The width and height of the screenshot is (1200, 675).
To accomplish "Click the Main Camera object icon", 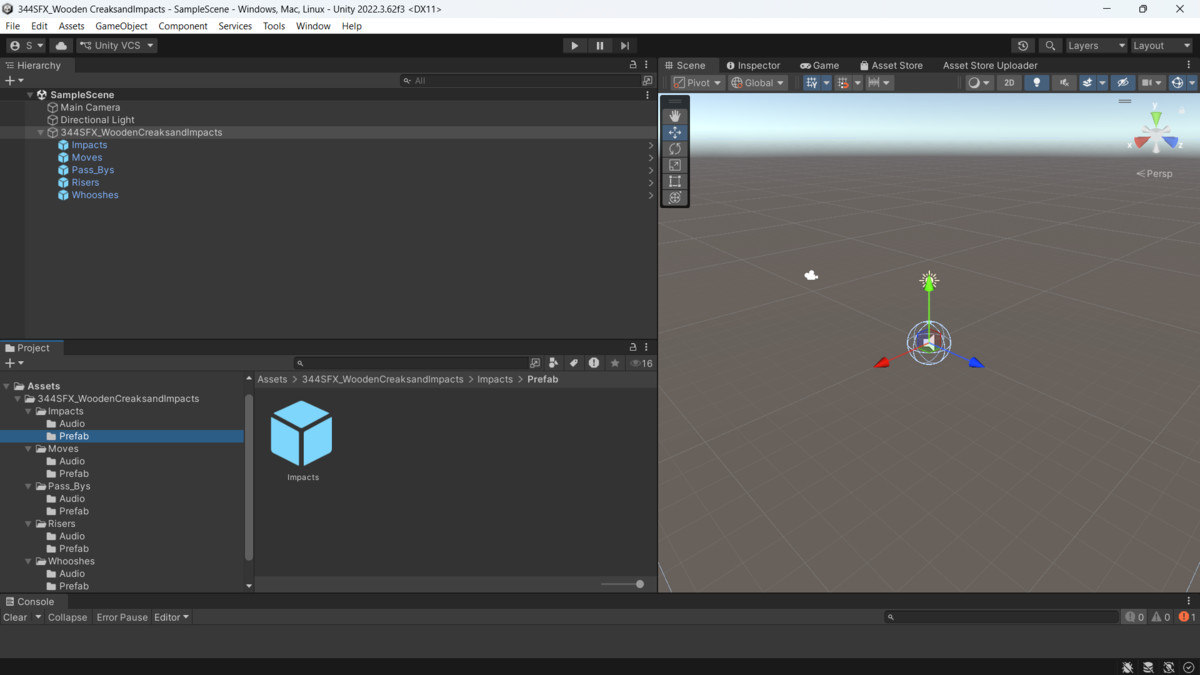I will click(53, 107).
